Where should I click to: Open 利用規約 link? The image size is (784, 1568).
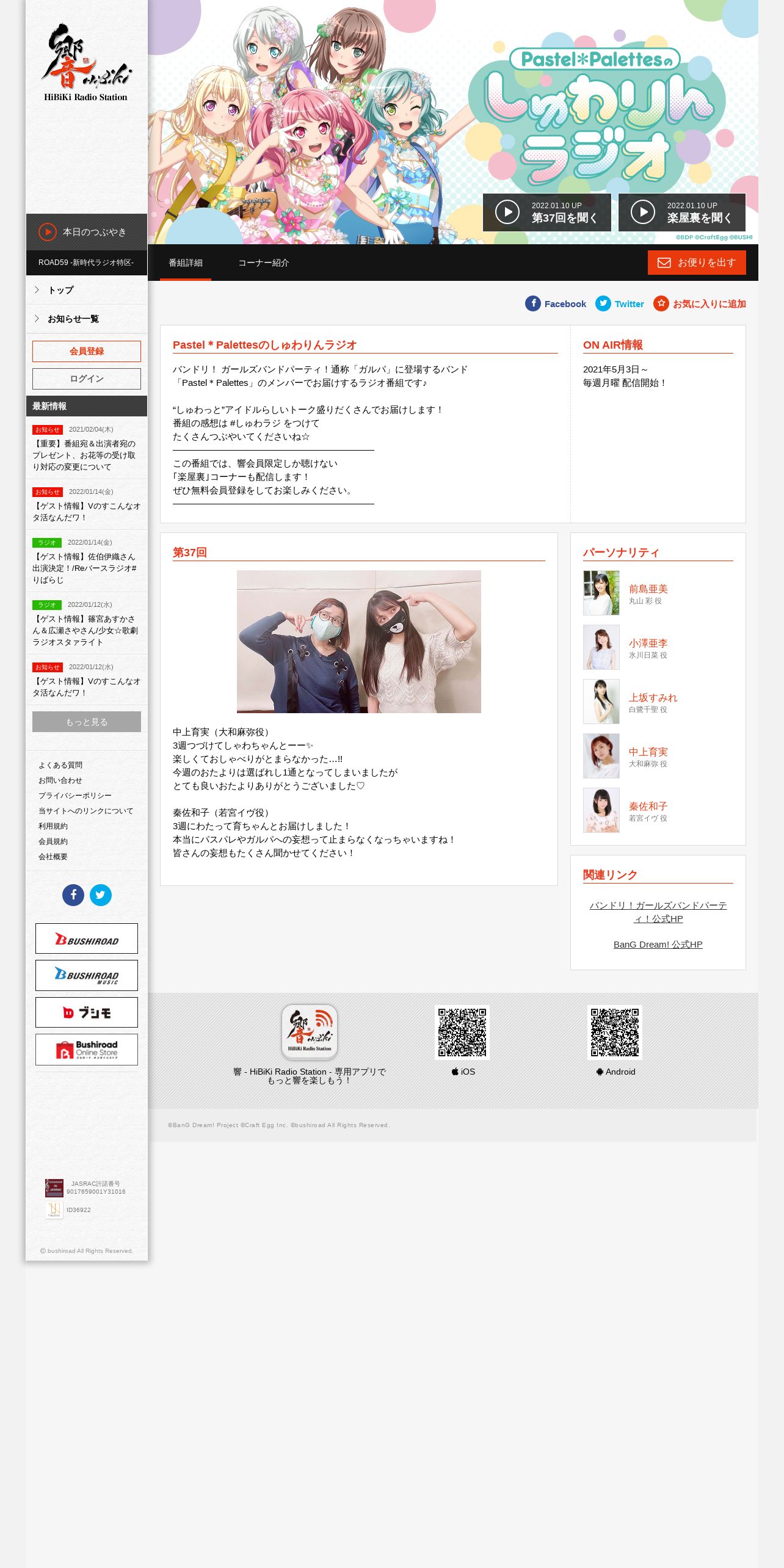click(53, 826)
